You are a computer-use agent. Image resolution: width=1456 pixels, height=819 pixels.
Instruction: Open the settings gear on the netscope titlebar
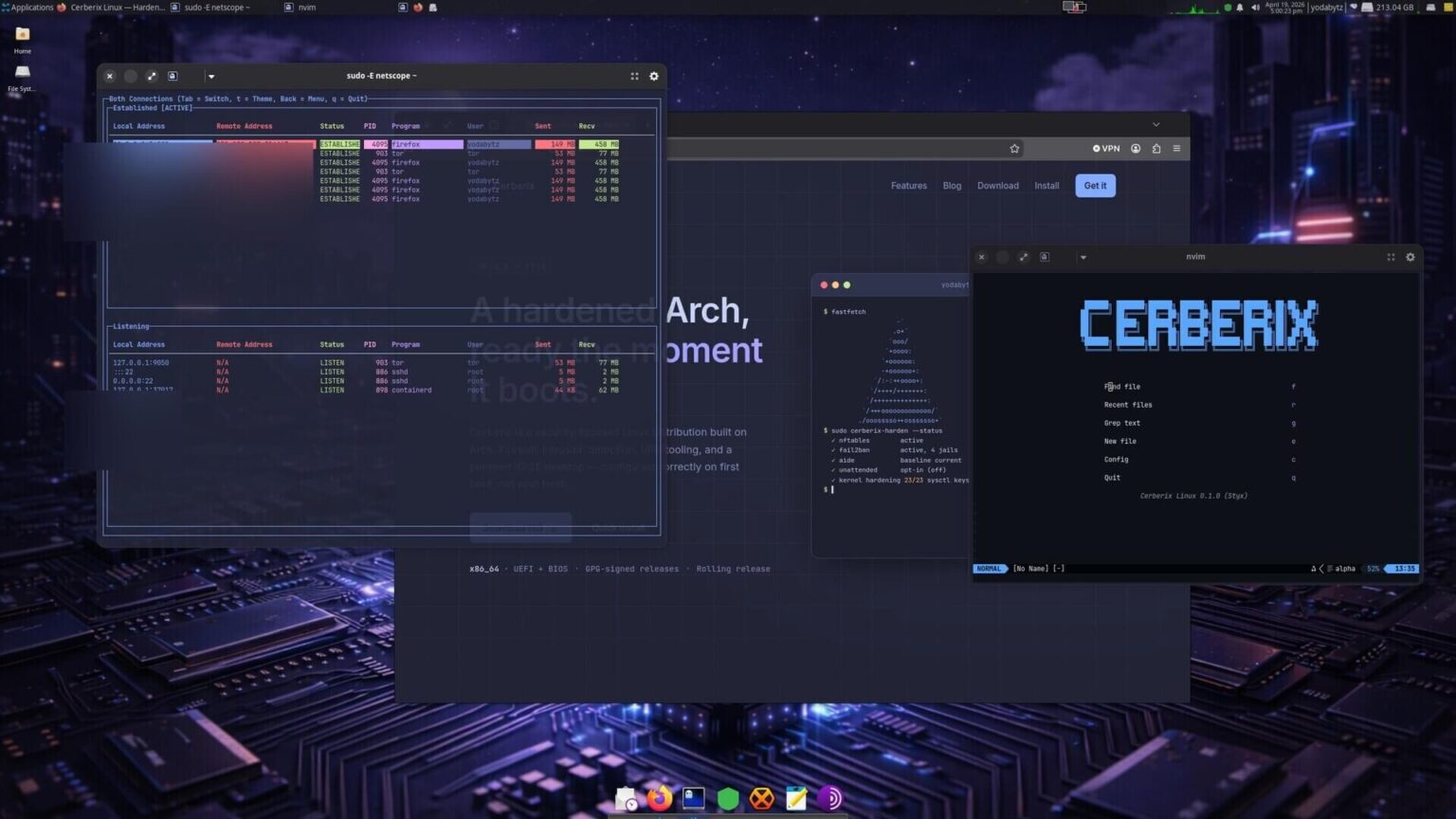pyautogui.click(x=653, y=76)
